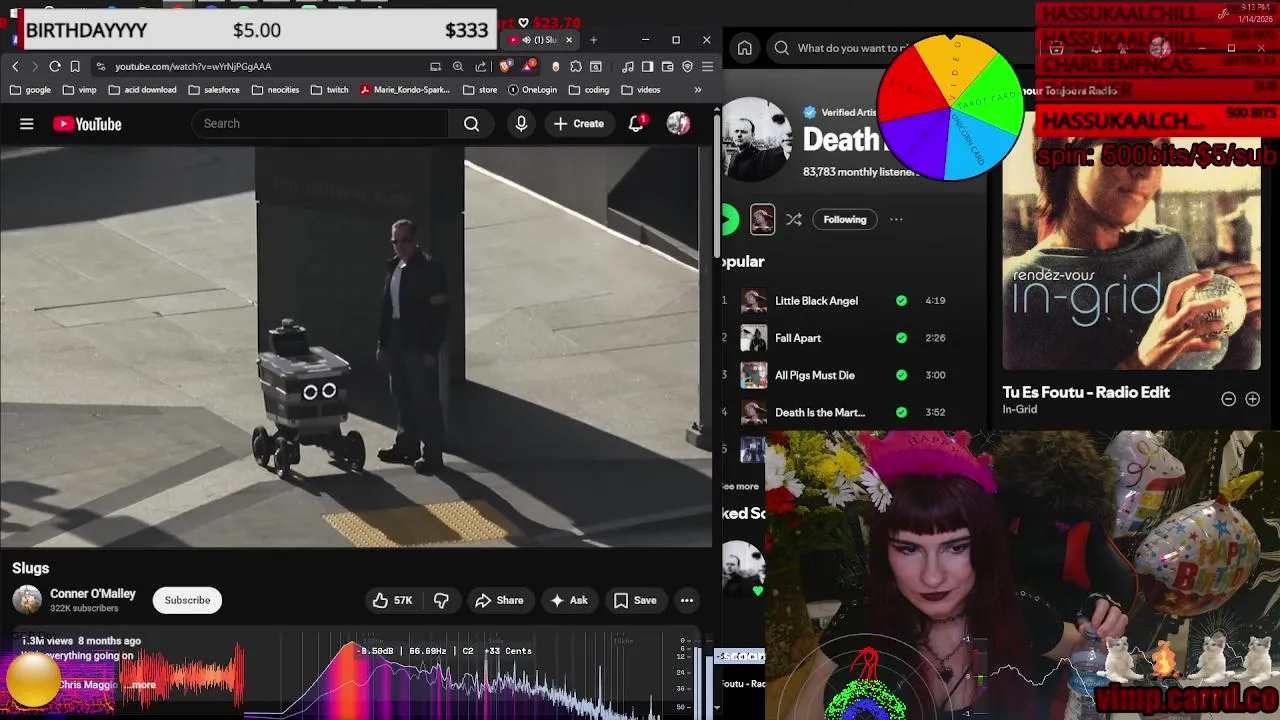Image resolution: width=1280 pixels, height=720 pixels.
Task: Open the Brave wallet icon
Action: point(667,66)
